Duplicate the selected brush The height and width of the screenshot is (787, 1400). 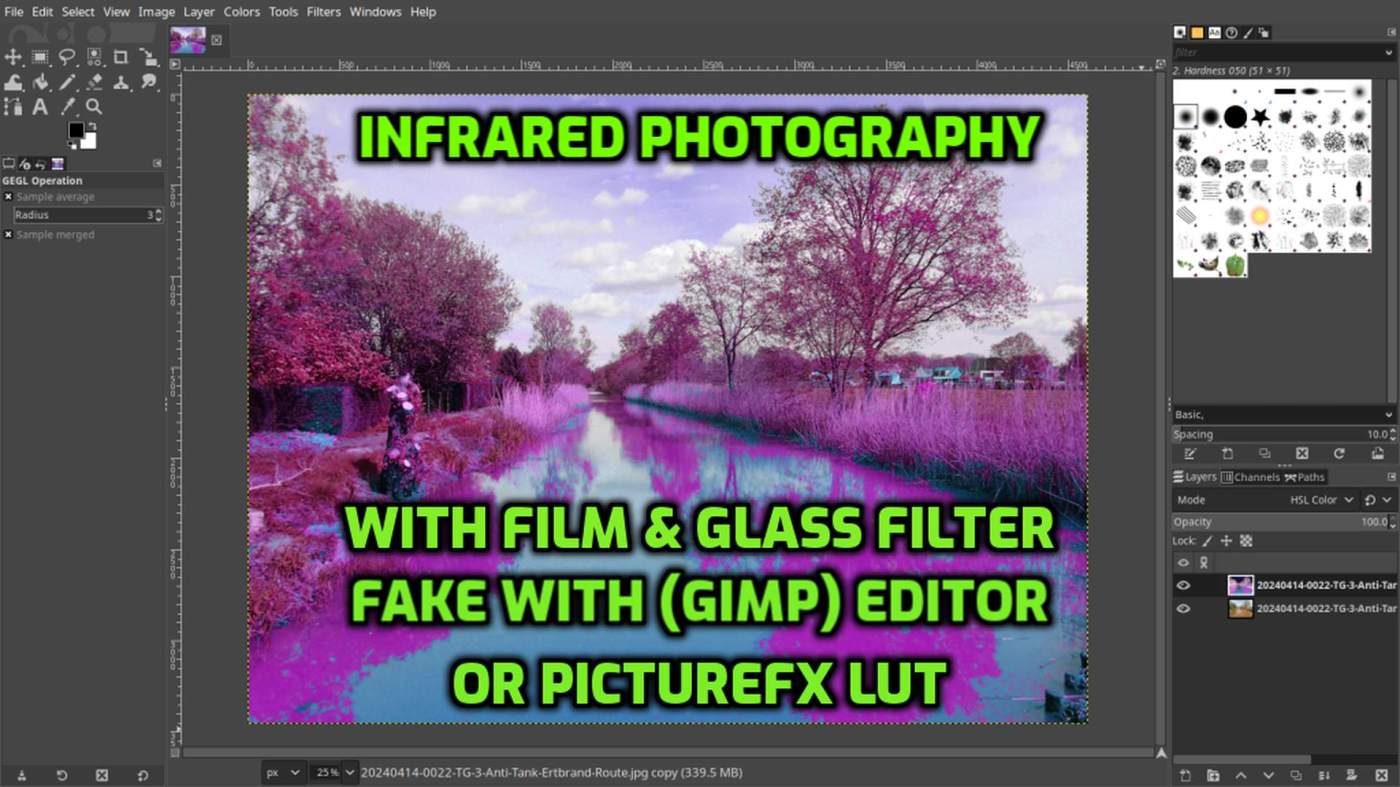coord(1264,454)
